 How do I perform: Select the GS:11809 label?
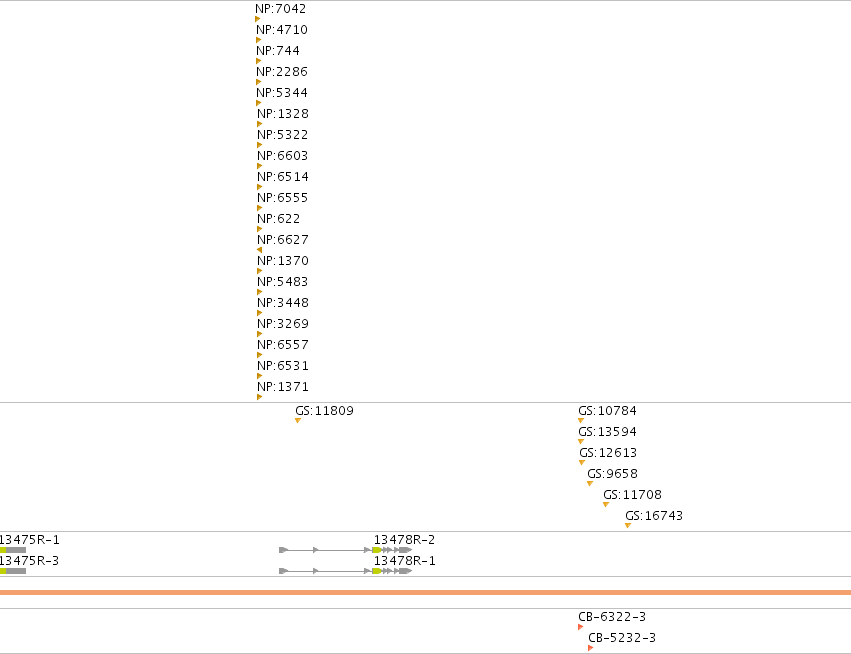point(325,411)
